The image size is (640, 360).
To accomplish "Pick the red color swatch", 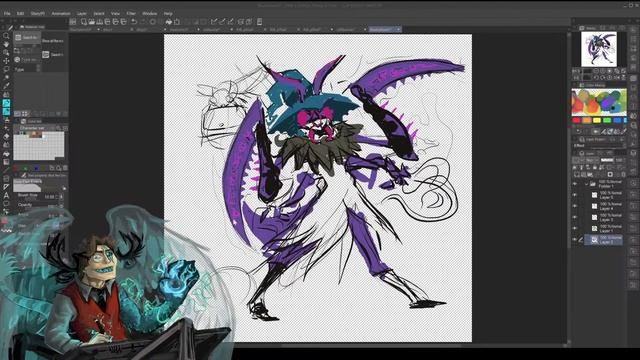I will [x=576, y=120].
